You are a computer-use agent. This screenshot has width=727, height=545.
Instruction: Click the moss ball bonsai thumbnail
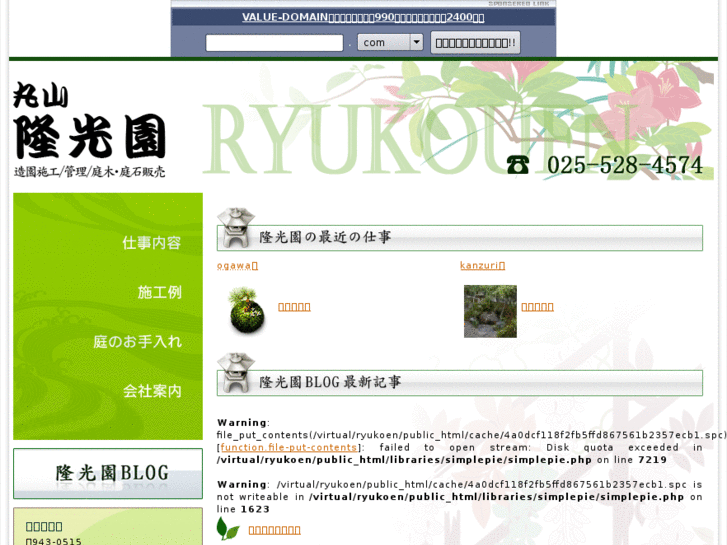click(x=247, y=310)
